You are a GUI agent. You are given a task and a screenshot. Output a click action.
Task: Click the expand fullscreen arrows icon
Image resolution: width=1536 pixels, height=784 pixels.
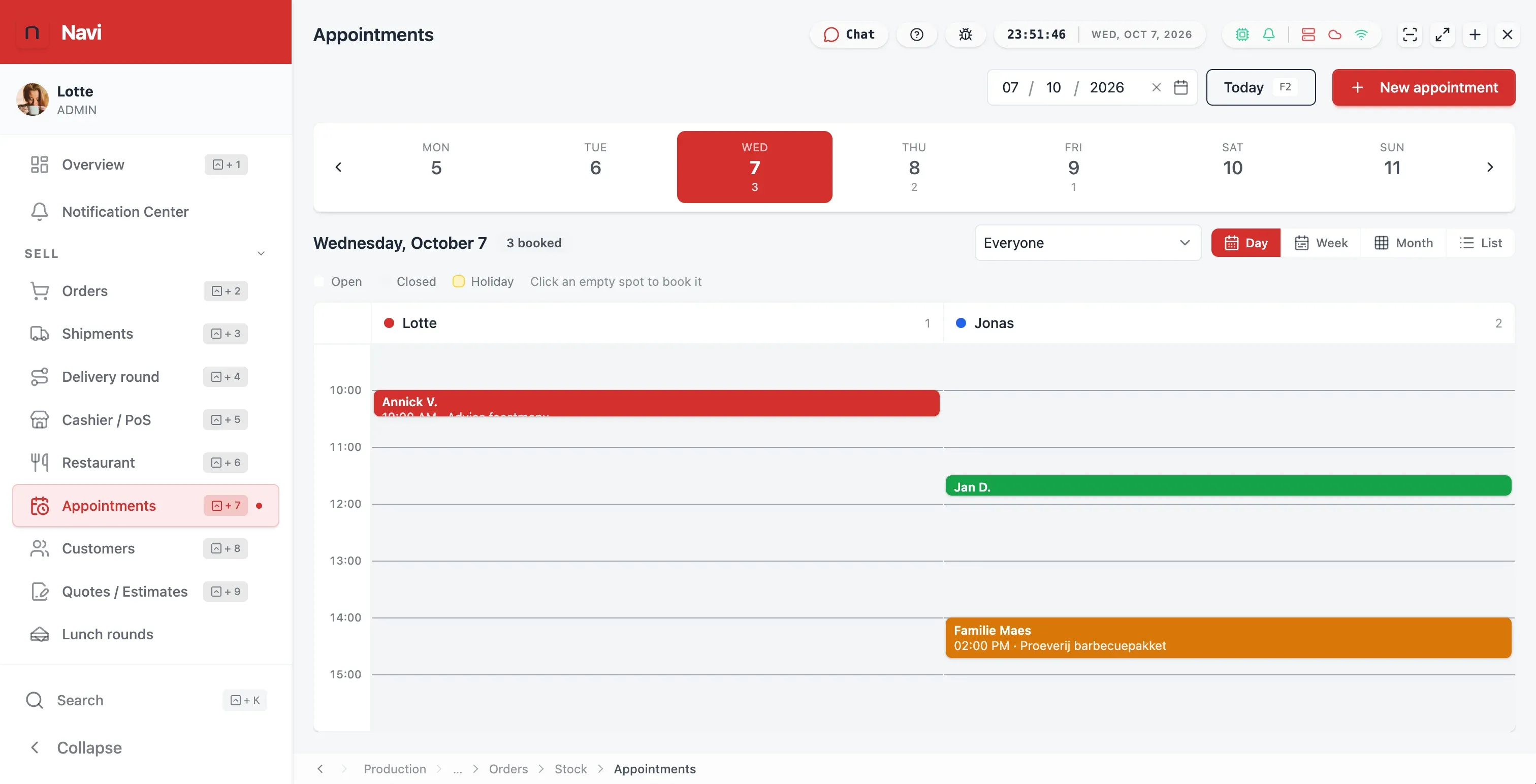coord(1443,35)
